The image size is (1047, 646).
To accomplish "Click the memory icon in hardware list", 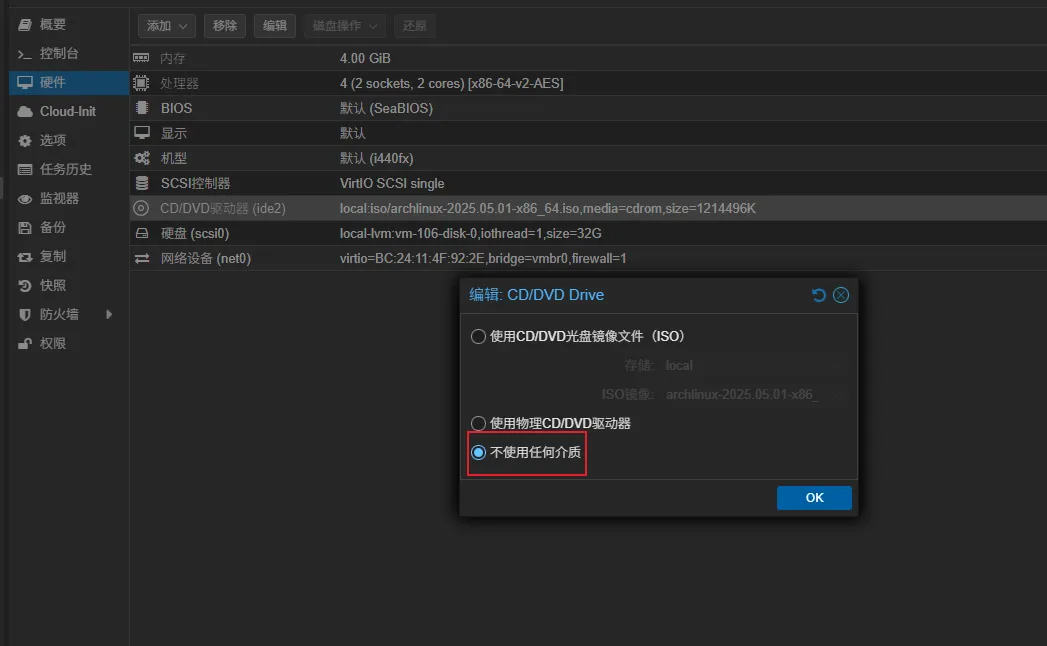I will tap(142, 58).
